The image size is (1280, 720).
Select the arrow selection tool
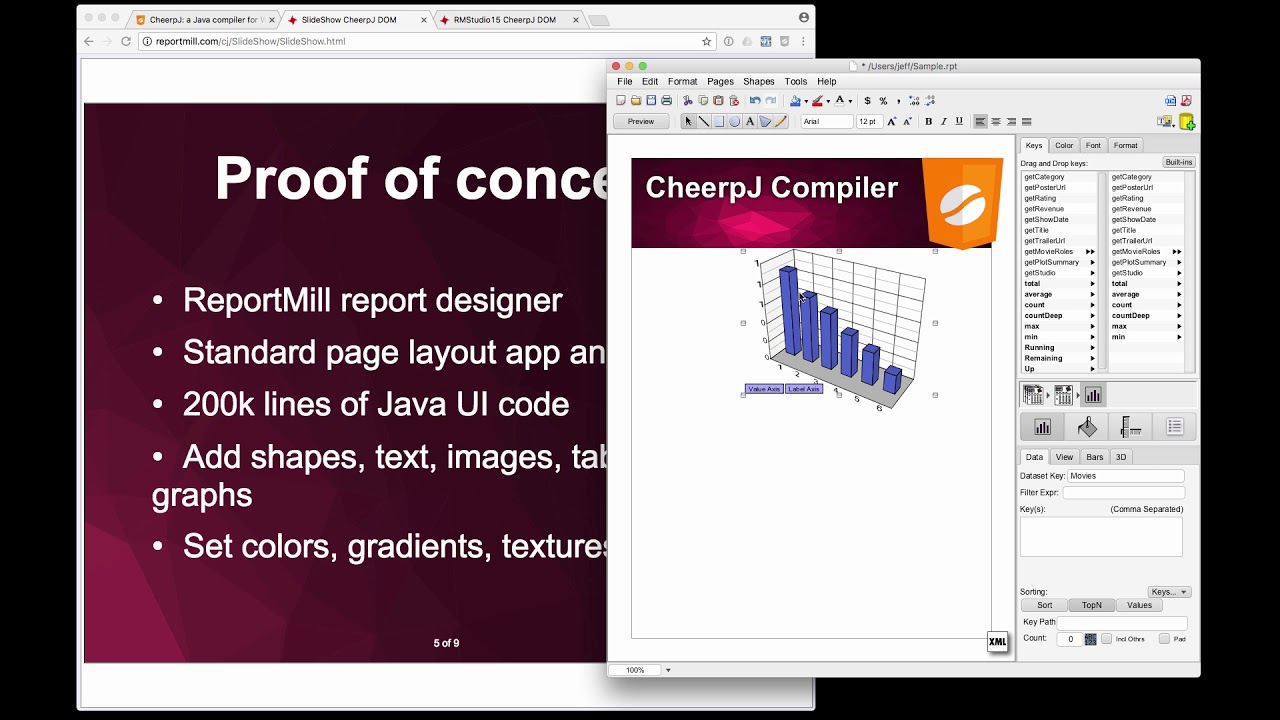coord(688,121)
